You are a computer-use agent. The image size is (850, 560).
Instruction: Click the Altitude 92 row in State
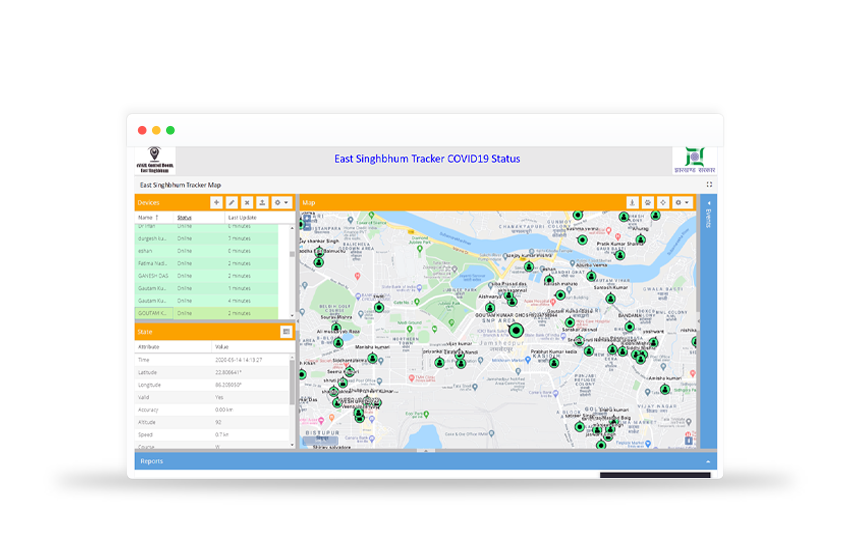(x=212, y=422)
